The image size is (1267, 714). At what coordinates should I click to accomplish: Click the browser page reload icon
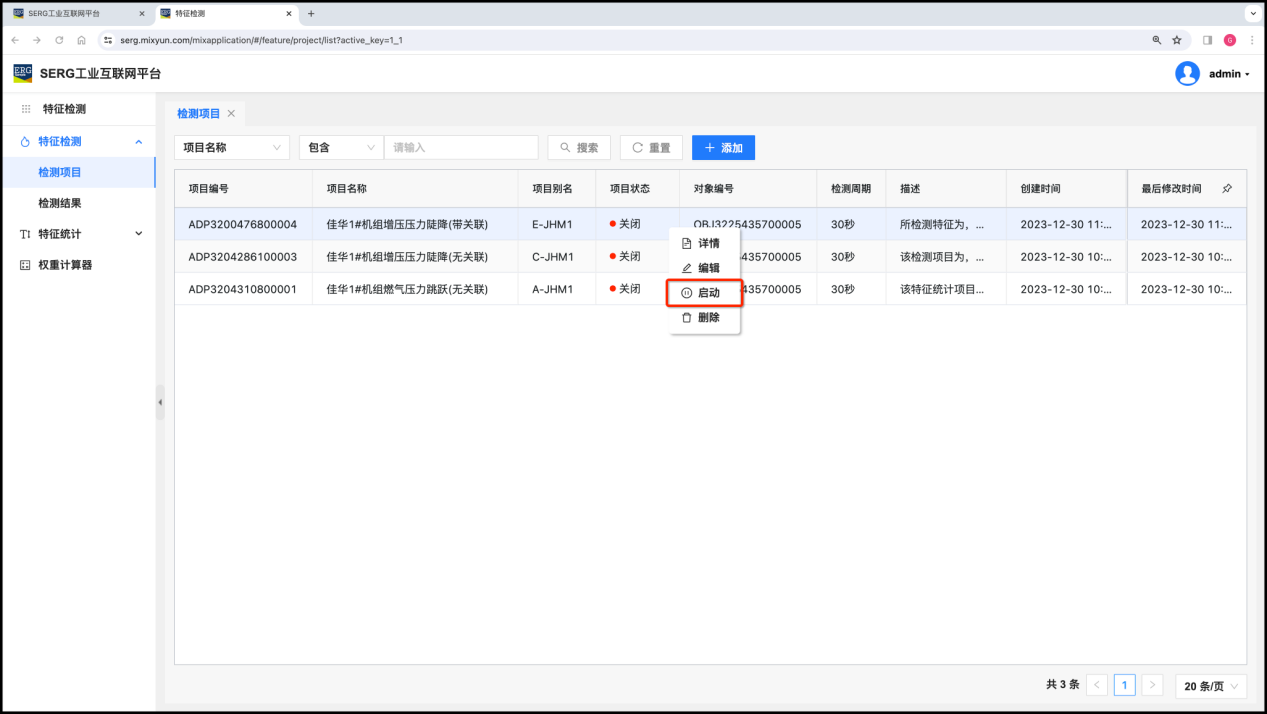pos(59,40)
